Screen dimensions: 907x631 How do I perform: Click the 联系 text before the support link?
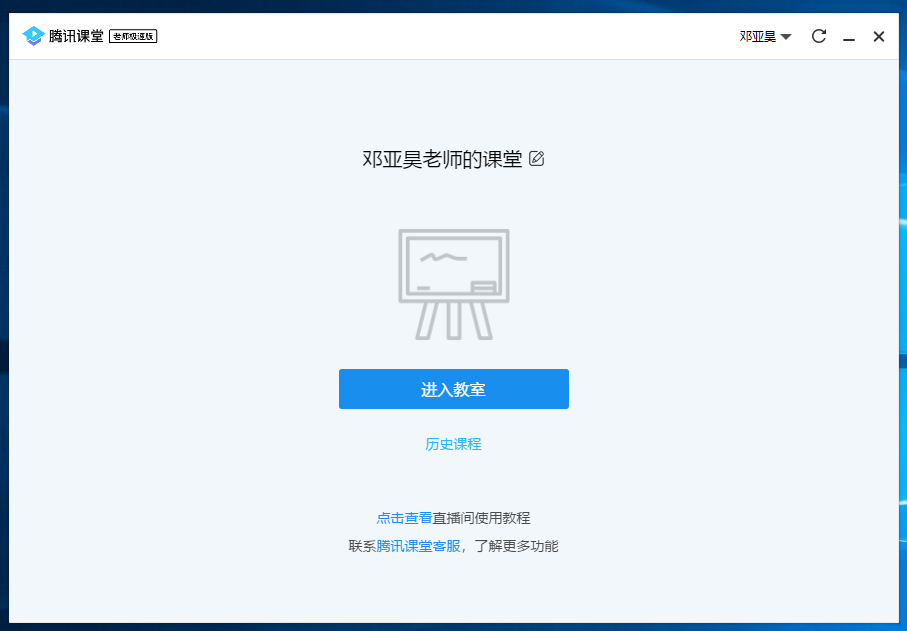pyautogui.click(x=362, y=546)
